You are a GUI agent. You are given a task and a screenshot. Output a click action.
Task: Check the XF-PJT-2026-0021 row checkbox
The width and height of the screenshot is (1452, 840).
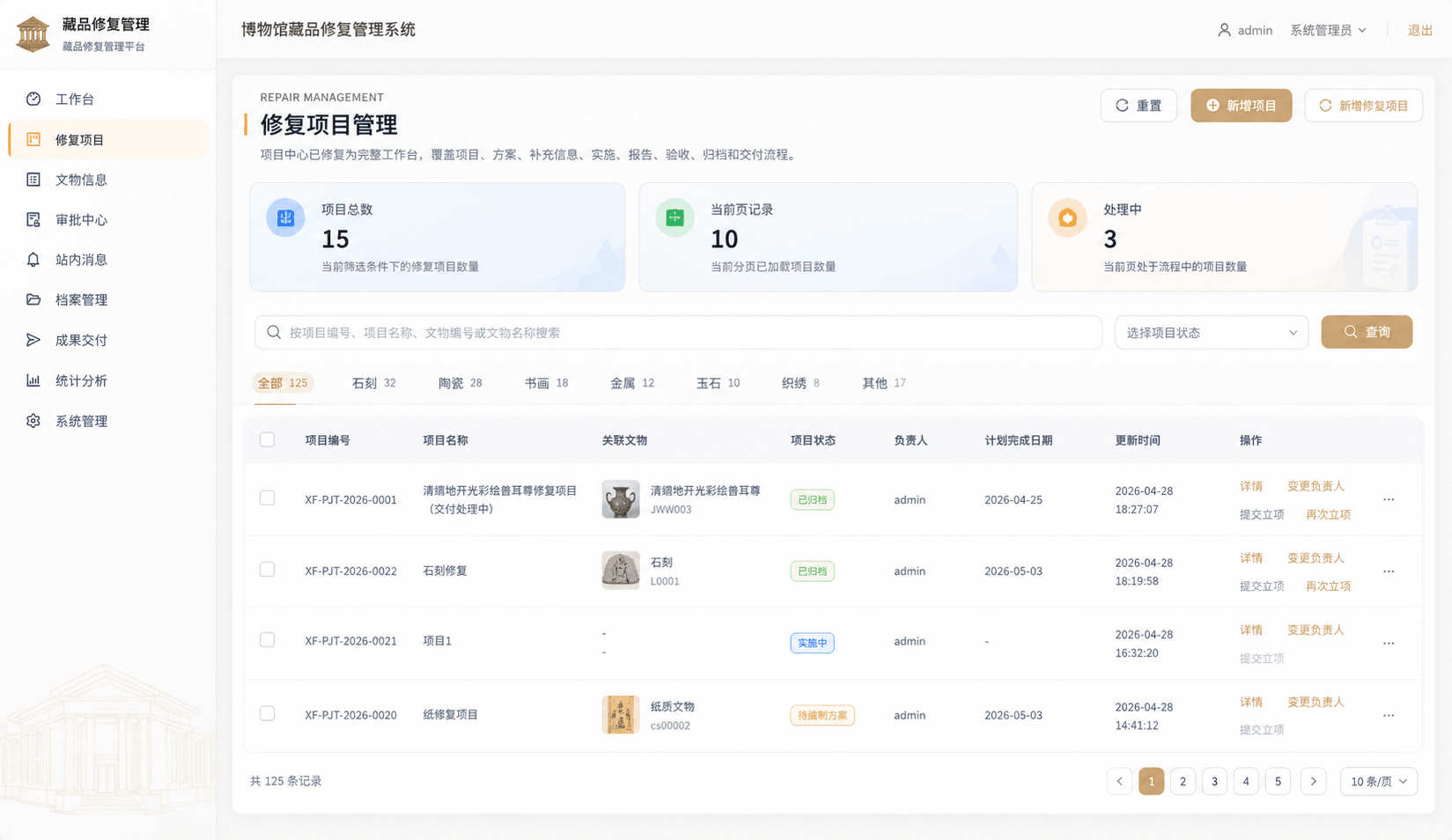click(267, 640)
